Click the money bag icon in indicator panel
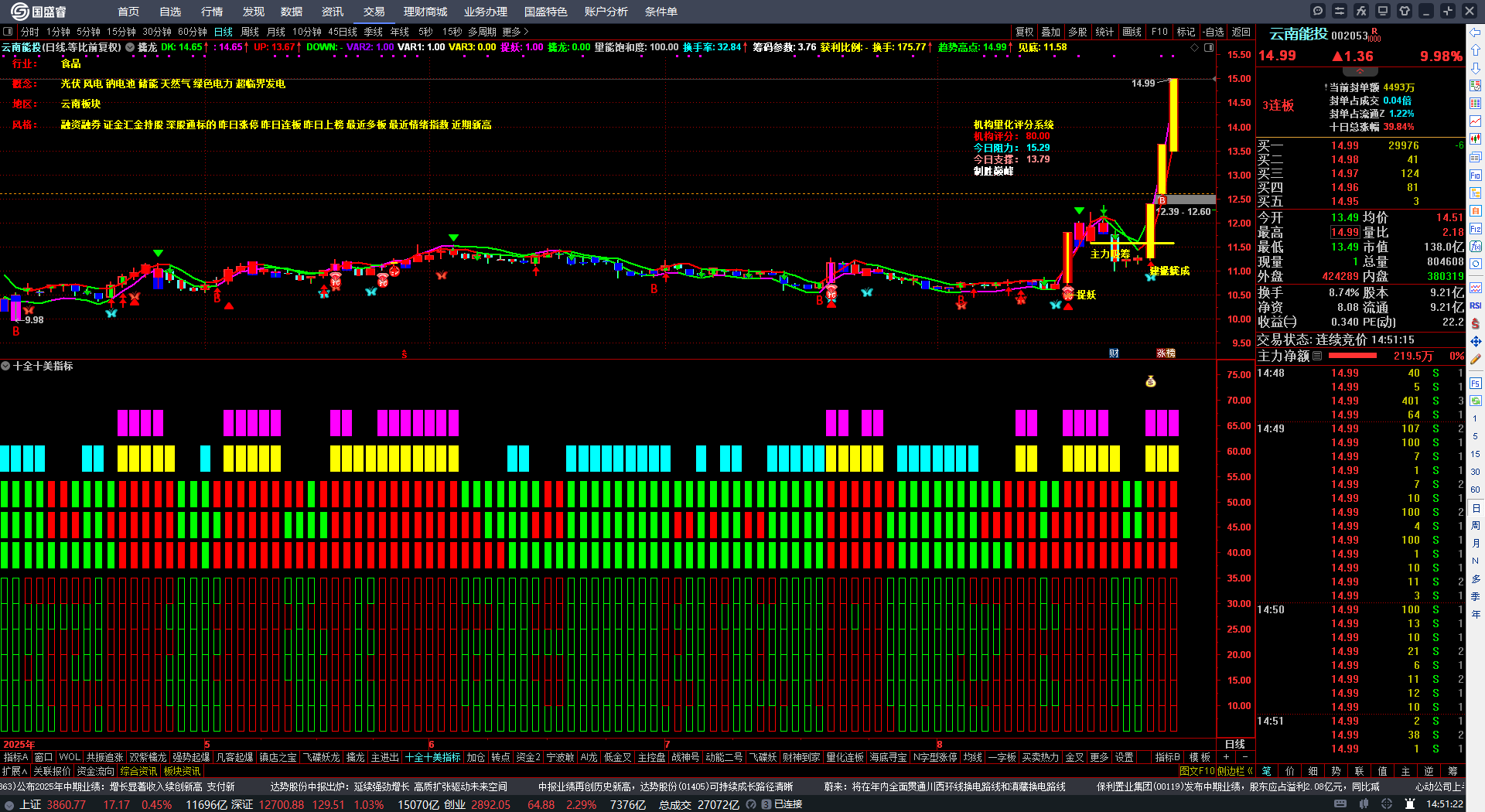The height and width of the screenshot is (812, 1485). point(1151,381)
